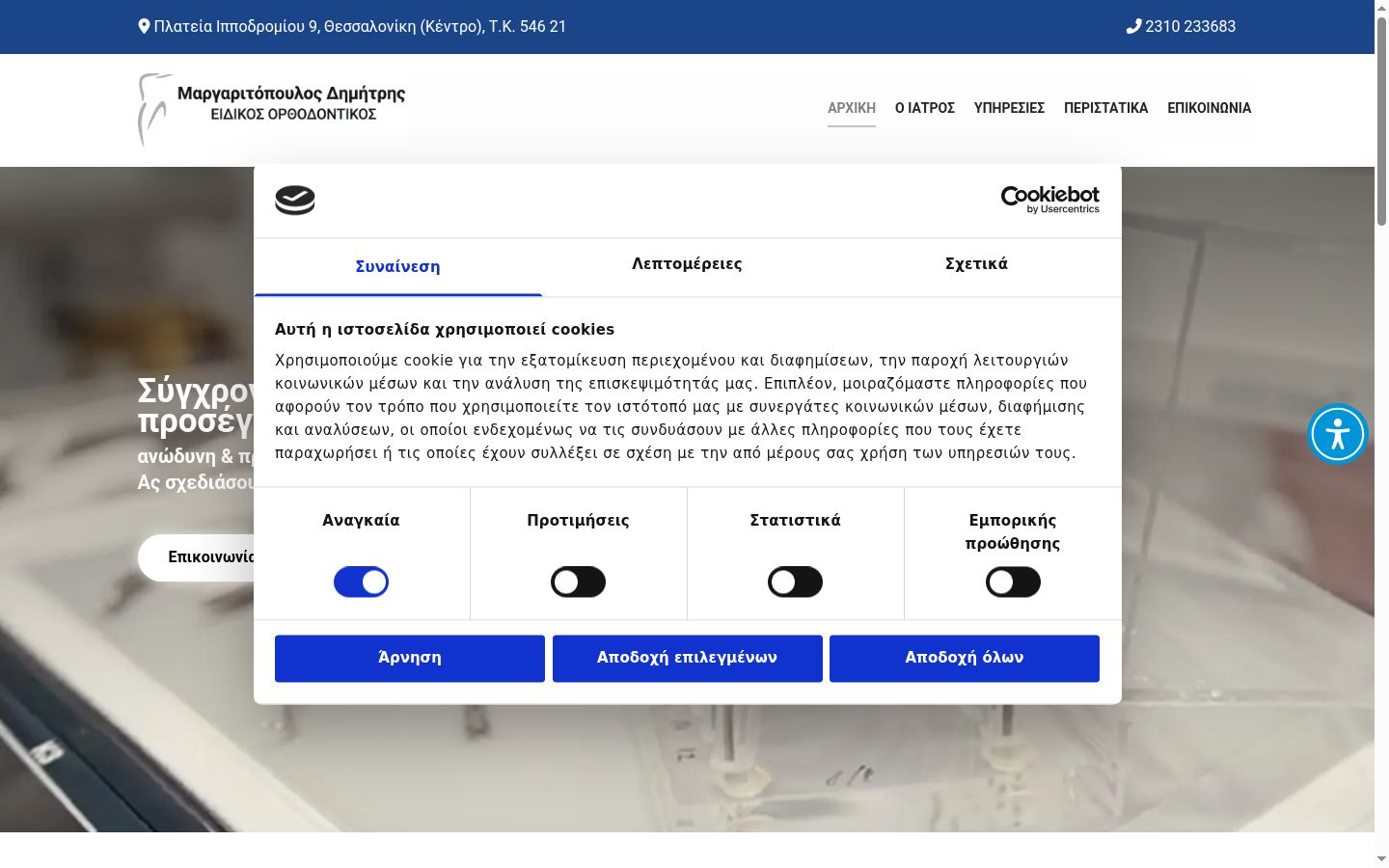The width and height of the screenshot is (1389, 868).
Task: Click the Επικοινωνία hero button
Action: pyautogui.click(x=198, y=557)
